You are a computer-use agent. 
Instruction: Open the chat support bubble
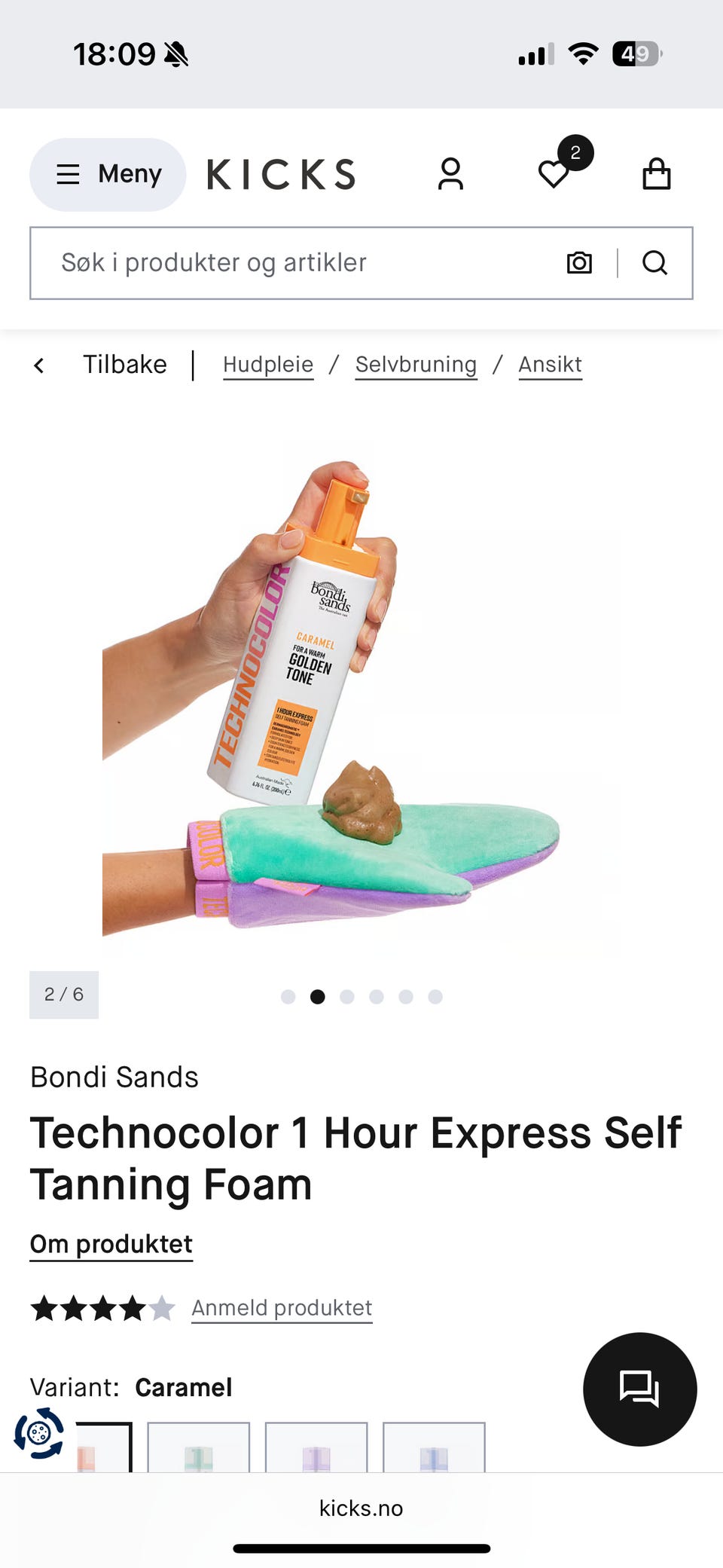click(x=640, y=1389)
